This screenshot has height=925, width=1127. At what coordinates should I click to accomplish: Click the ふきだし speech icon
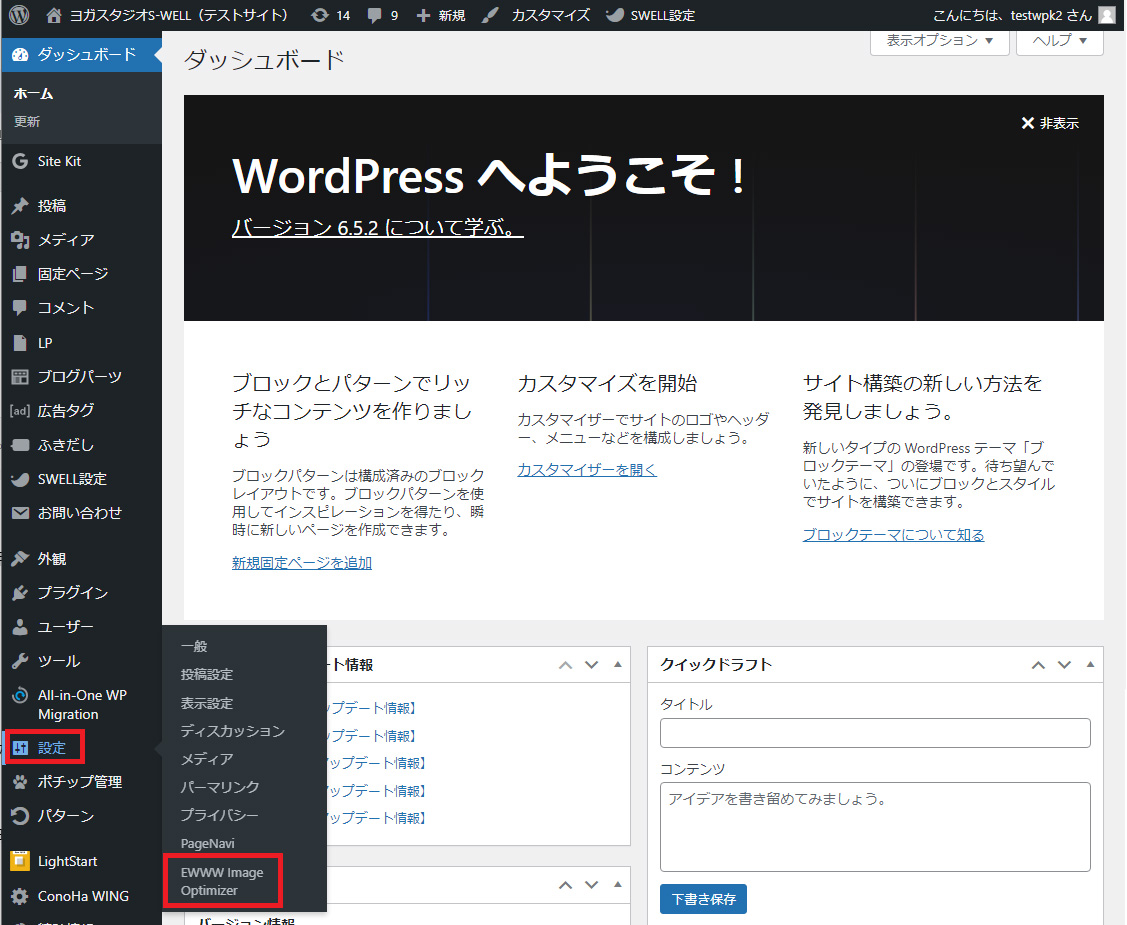click(x=20, y=445)
